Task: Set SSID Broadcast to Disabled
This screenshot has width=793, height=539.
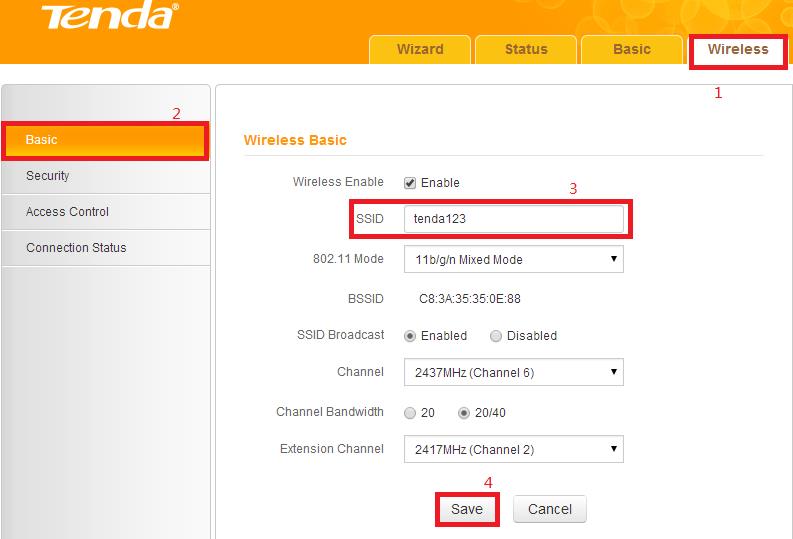Action: coord(496,336)
